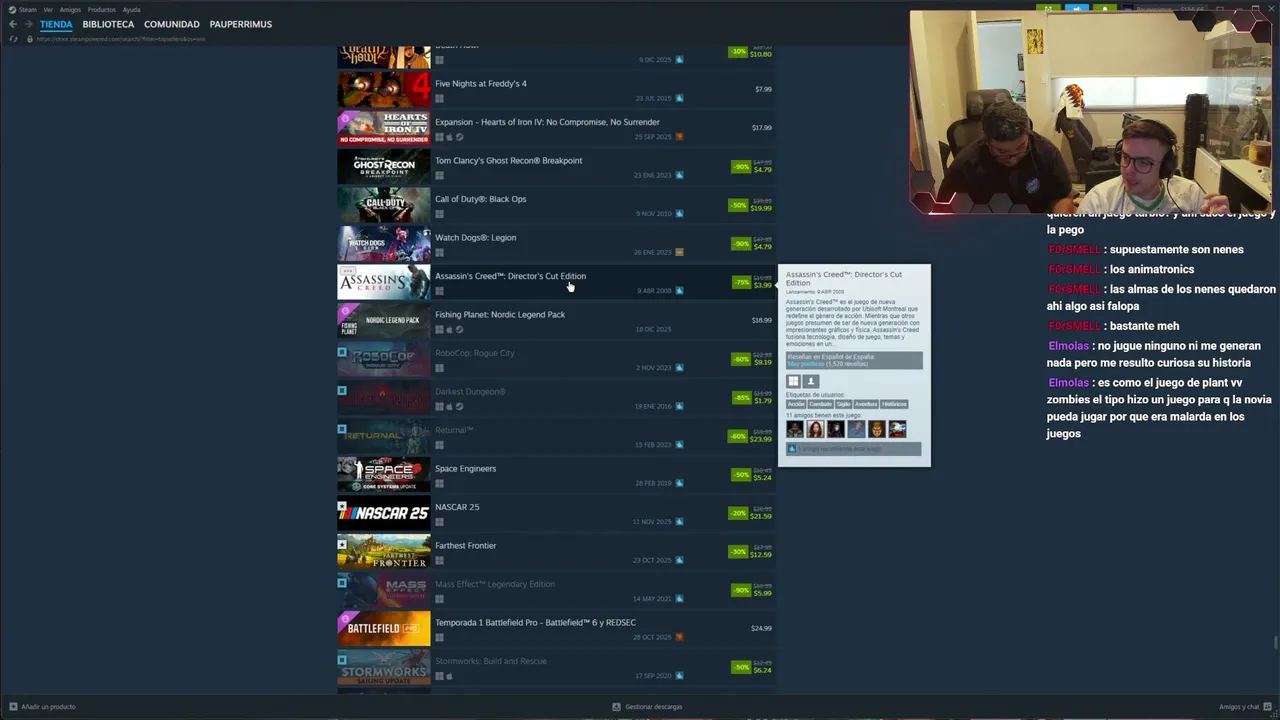Click the review icon on the Ghost Recon row
Screen dimensions: 1280x720
[x=680, y=175]
